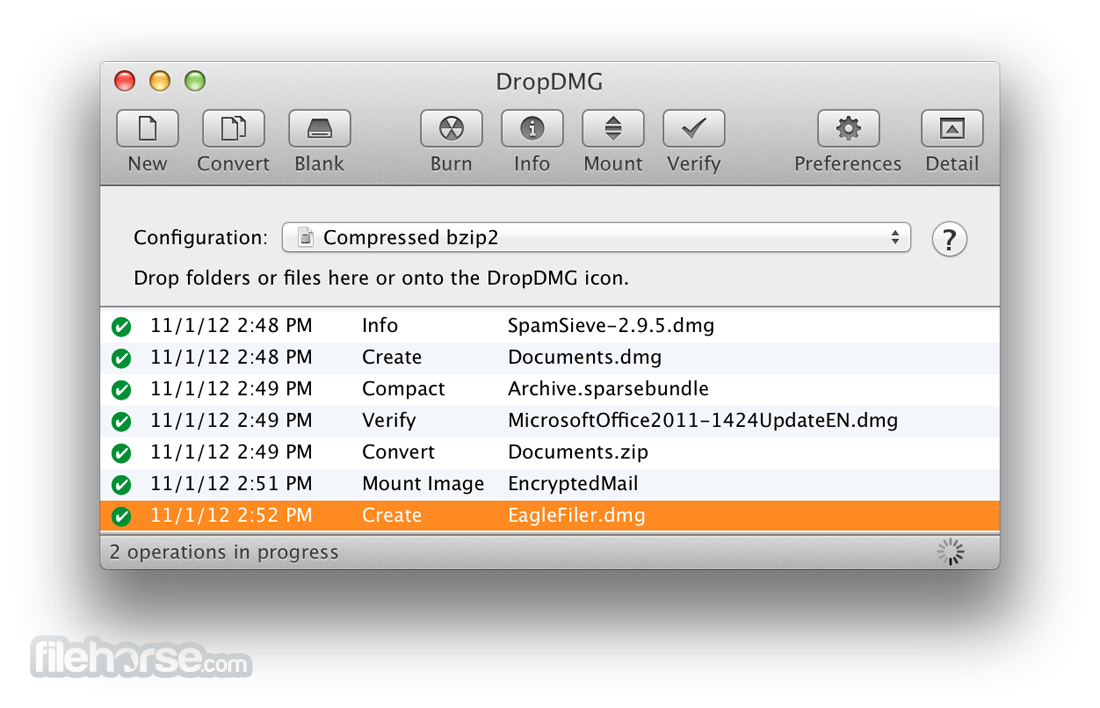1100x708 pixels.
Task: Close the DropDMG window with red button
Action: point(125,81)
